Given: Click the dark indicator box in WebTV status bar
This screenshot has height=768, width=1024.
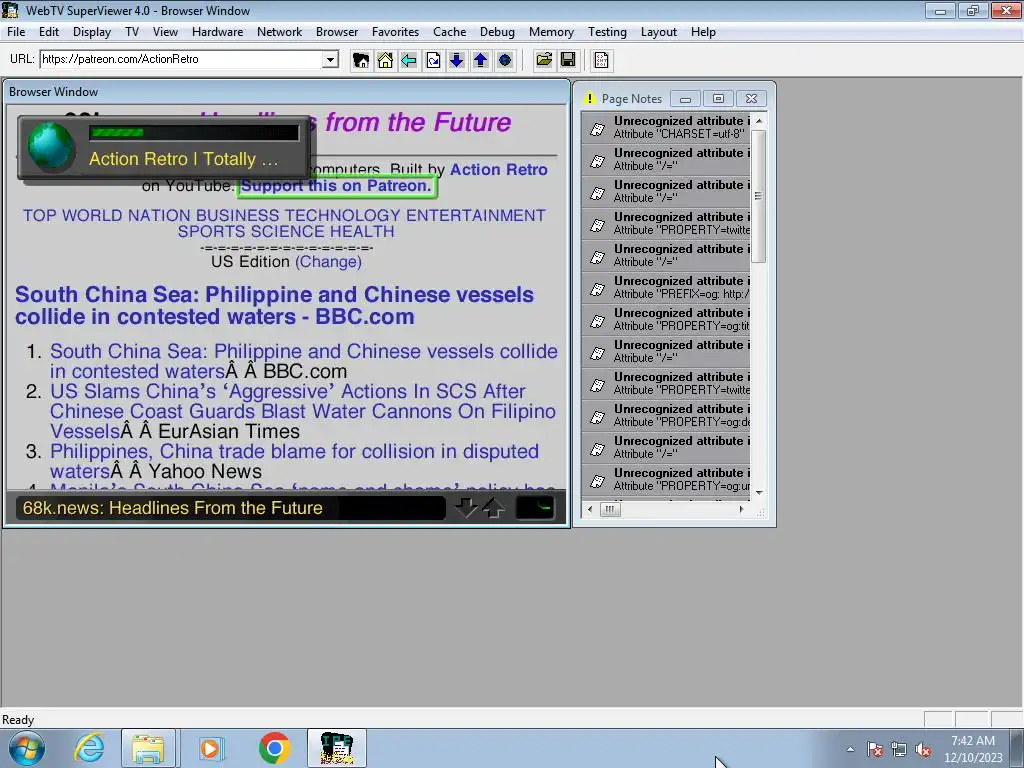Looking at the screenshot, I should [x=535, y=507].
